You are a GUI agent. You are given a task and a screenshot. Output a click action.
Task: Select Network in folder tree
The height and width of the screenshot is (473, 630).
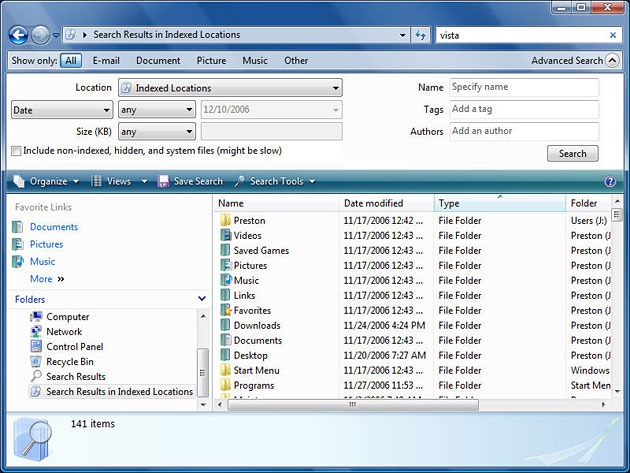64,332
